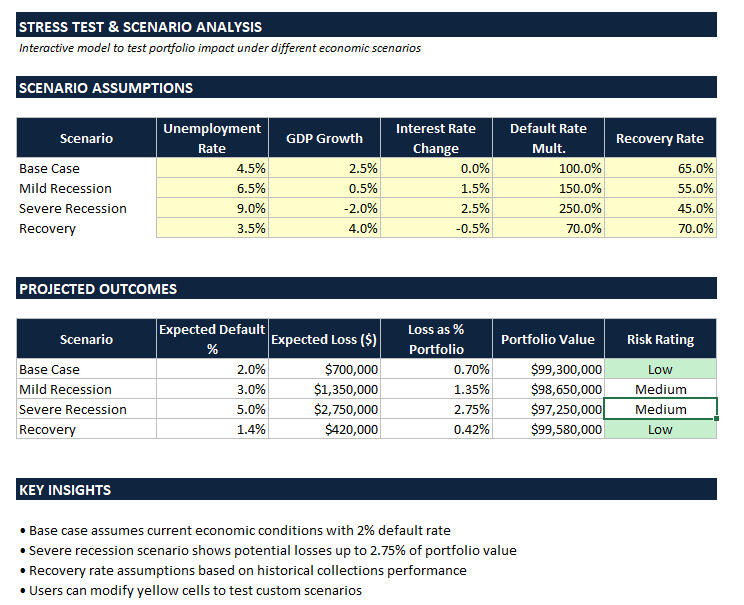Screen dimensions: 744x605
Task: Click the Portfolio Value column header
Action: click(x=548, y=339)
